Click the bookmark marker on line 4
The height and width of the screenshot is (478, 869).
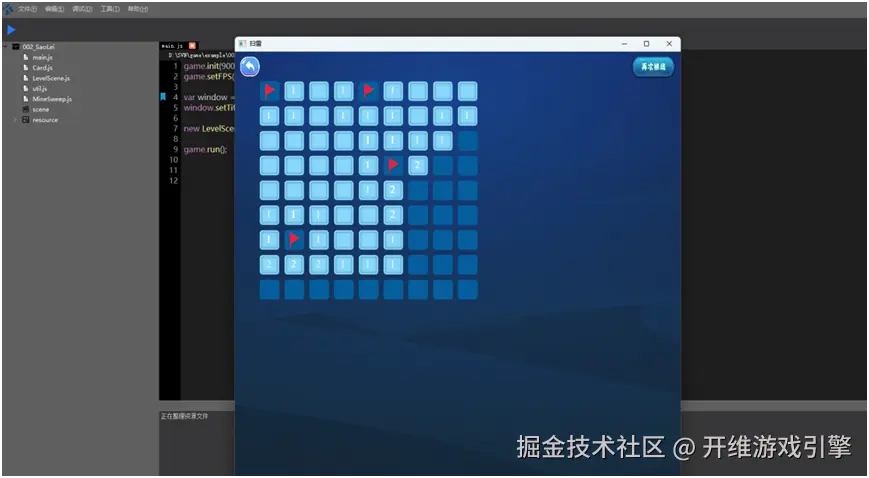[x=163, y=97]
